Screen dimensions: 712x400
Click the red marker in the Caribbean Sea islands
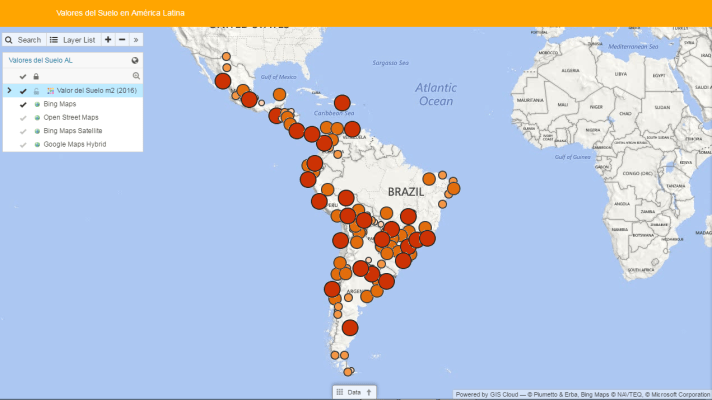[x=342, y=103]
